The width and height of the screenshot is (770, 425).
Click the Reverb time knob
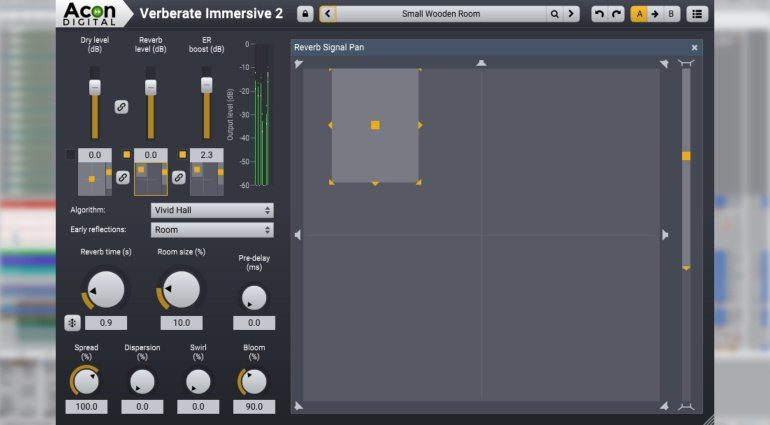pos(106,290)
